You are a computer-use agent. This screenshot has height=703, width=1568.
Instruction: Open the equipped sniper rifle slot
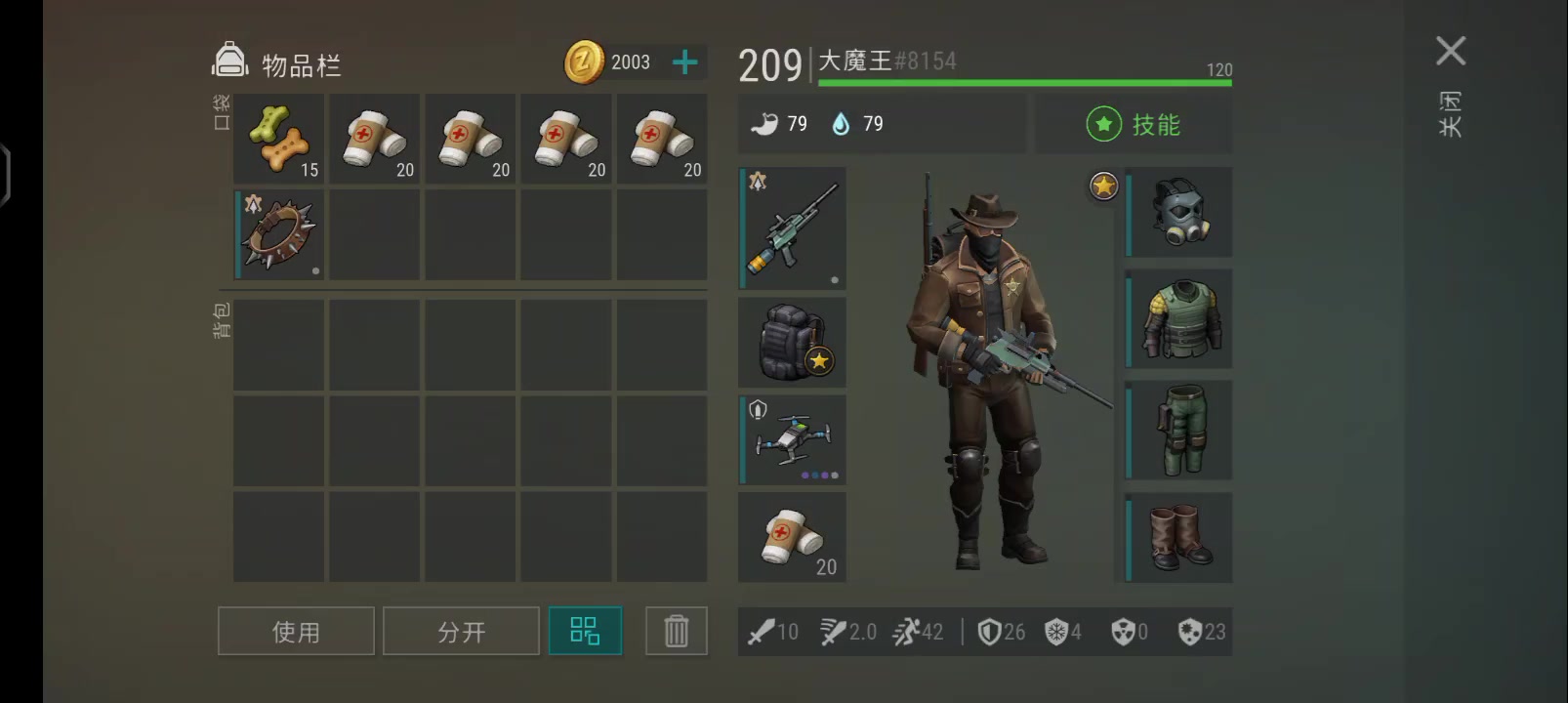click(x=793, y=227)
